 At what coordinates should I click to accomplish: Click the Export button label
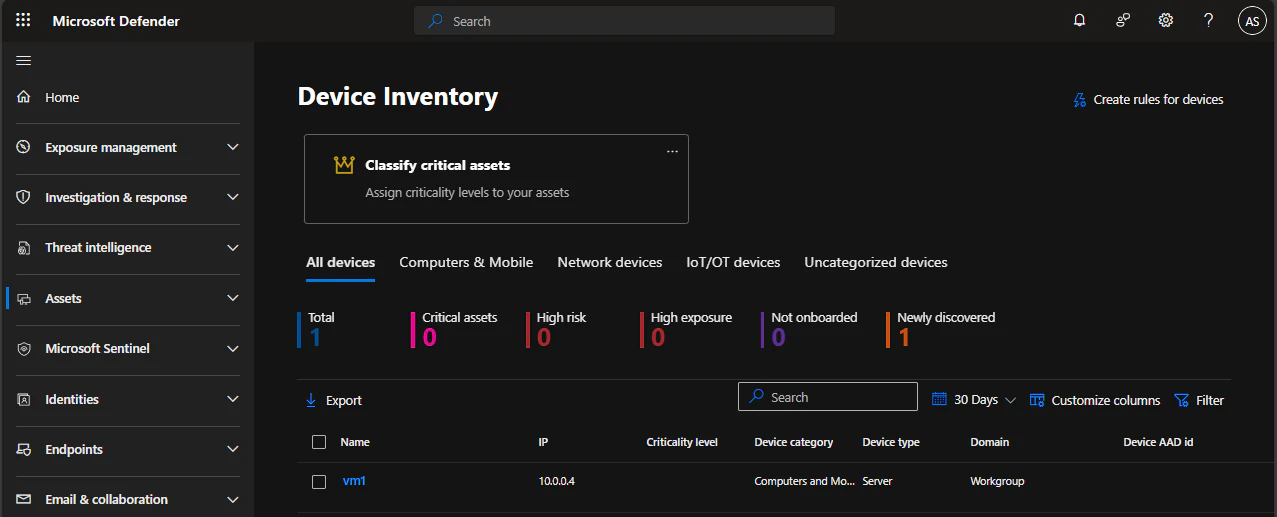pos(344,400)
